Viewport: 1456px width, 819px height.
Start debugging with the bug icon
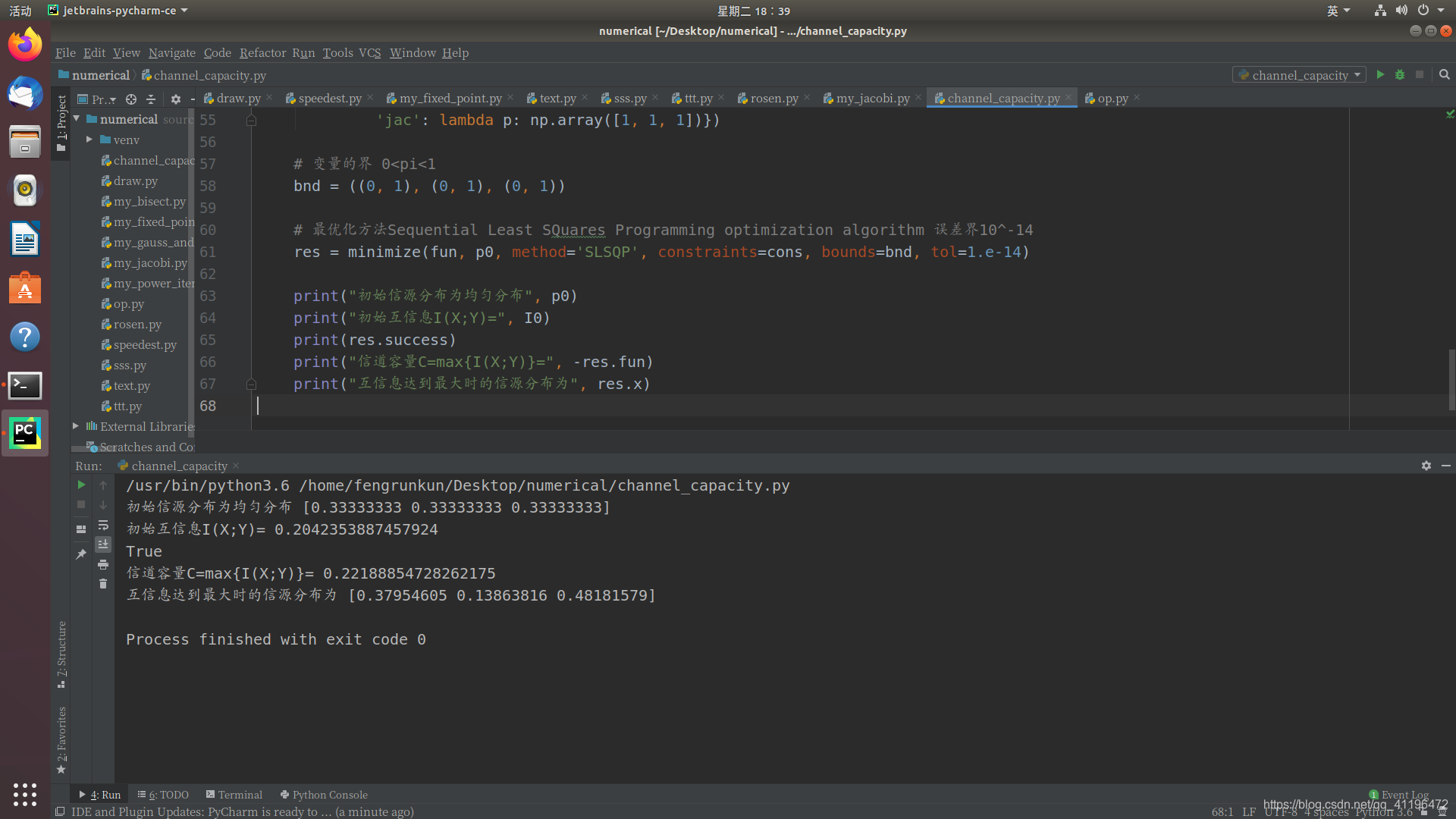[1400, 74]
